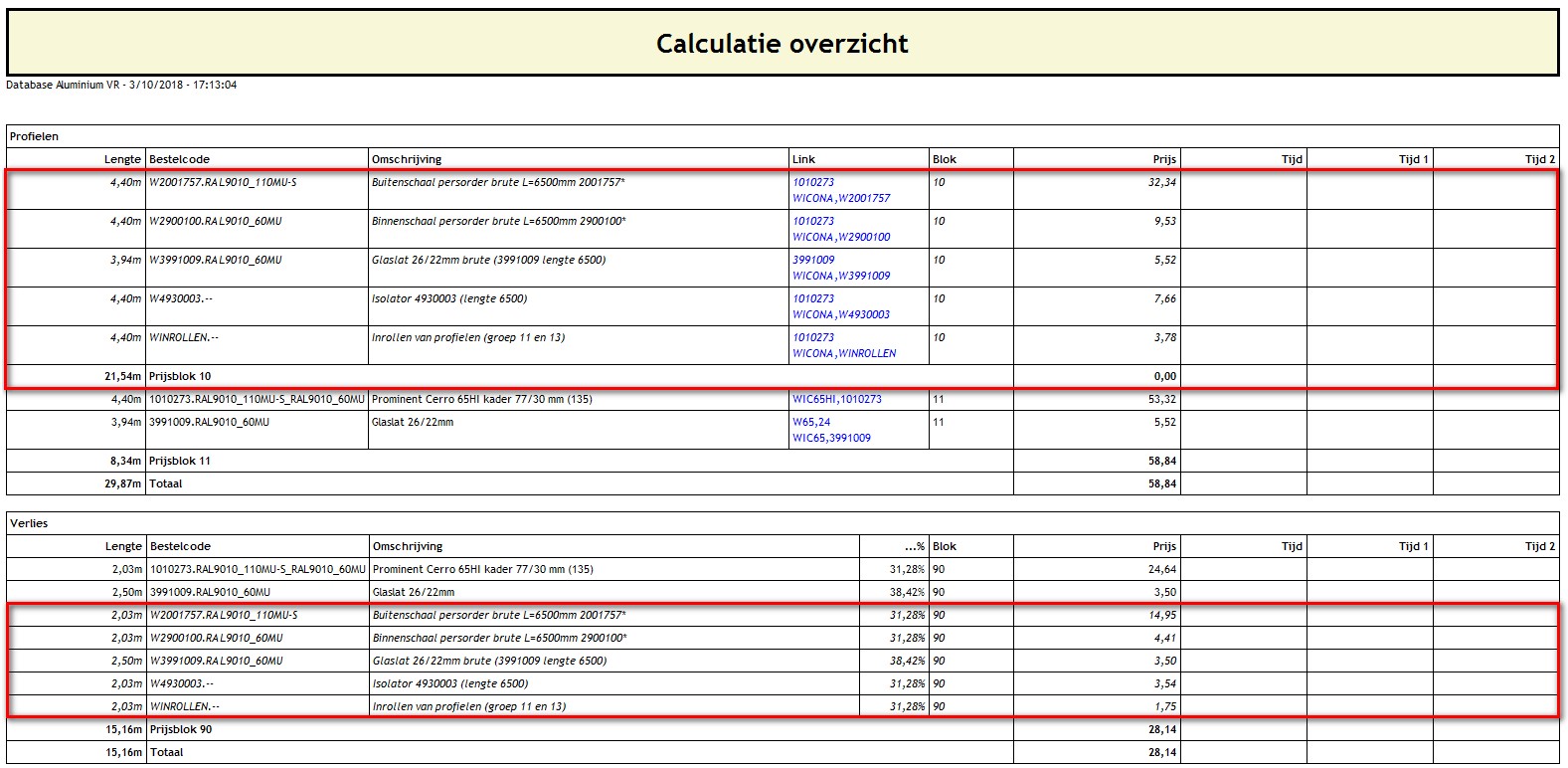Click Buitenschaal persorder description in Profielen
1568x768 pixels.
pyautogui.click(x=499, y=182)
